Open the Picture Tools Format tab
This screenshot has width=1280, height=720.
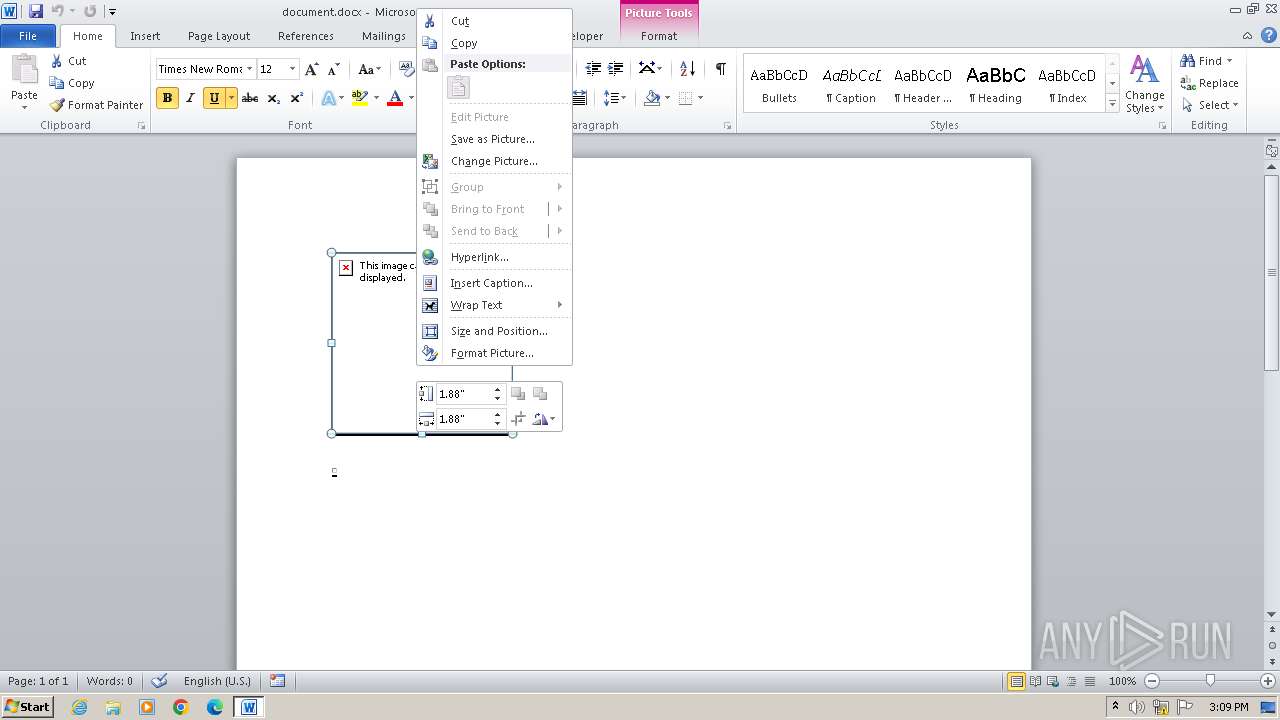[659, 36]
